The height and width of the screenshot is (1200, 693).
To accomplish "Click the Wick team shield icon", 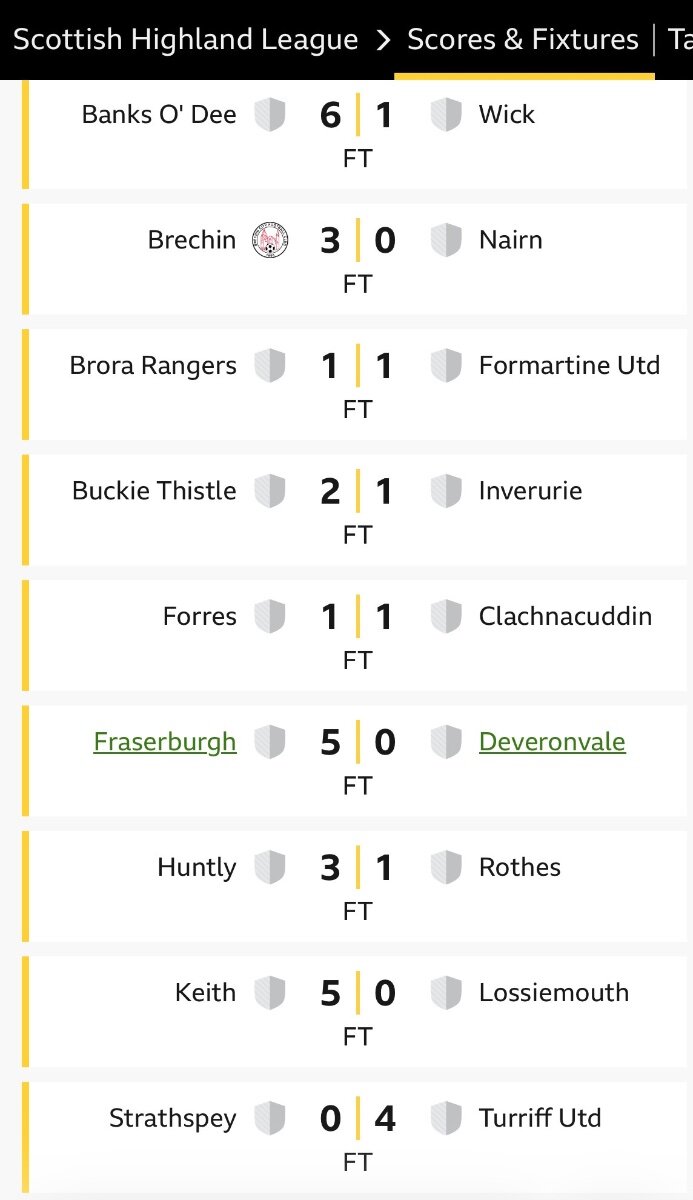I will [x=446, y=115].
